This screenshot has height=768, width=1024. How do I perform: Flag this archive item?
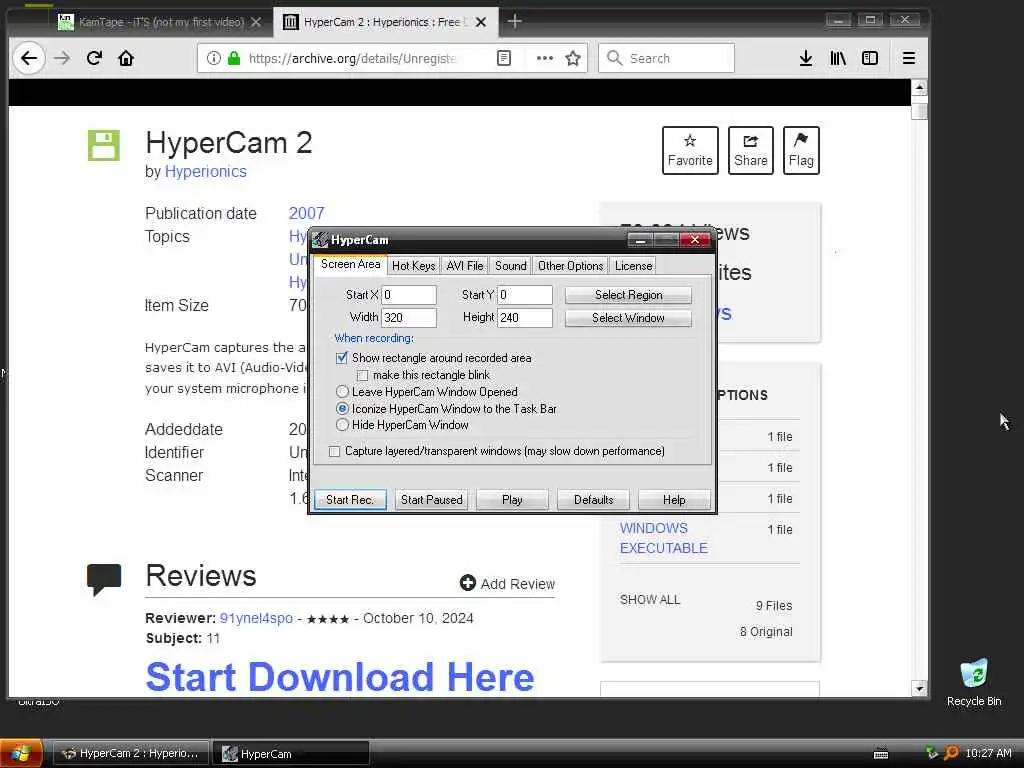coord(801,150)
